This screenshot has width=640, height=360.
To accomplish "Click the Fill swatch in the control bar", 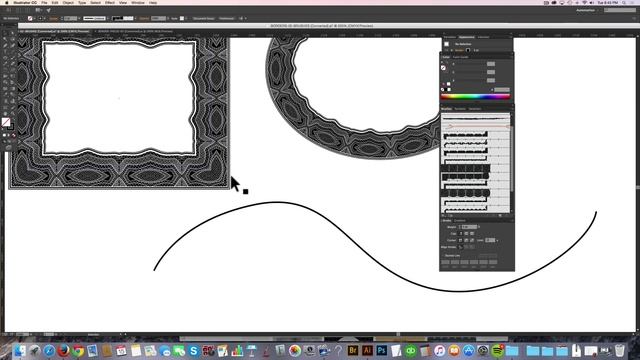I will pos(30,18).
